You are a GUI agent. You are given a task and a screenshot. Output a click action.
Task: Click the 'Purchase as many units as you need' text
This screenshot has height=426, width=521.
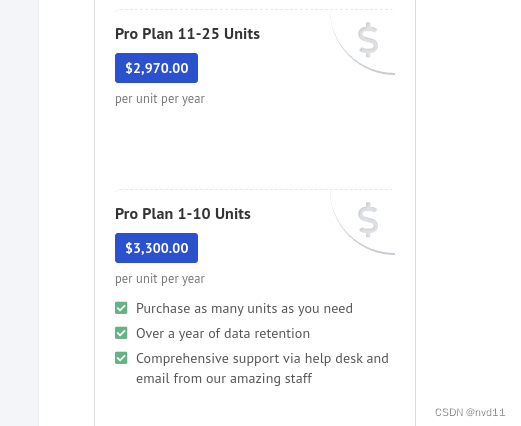[x=244, y=309]
